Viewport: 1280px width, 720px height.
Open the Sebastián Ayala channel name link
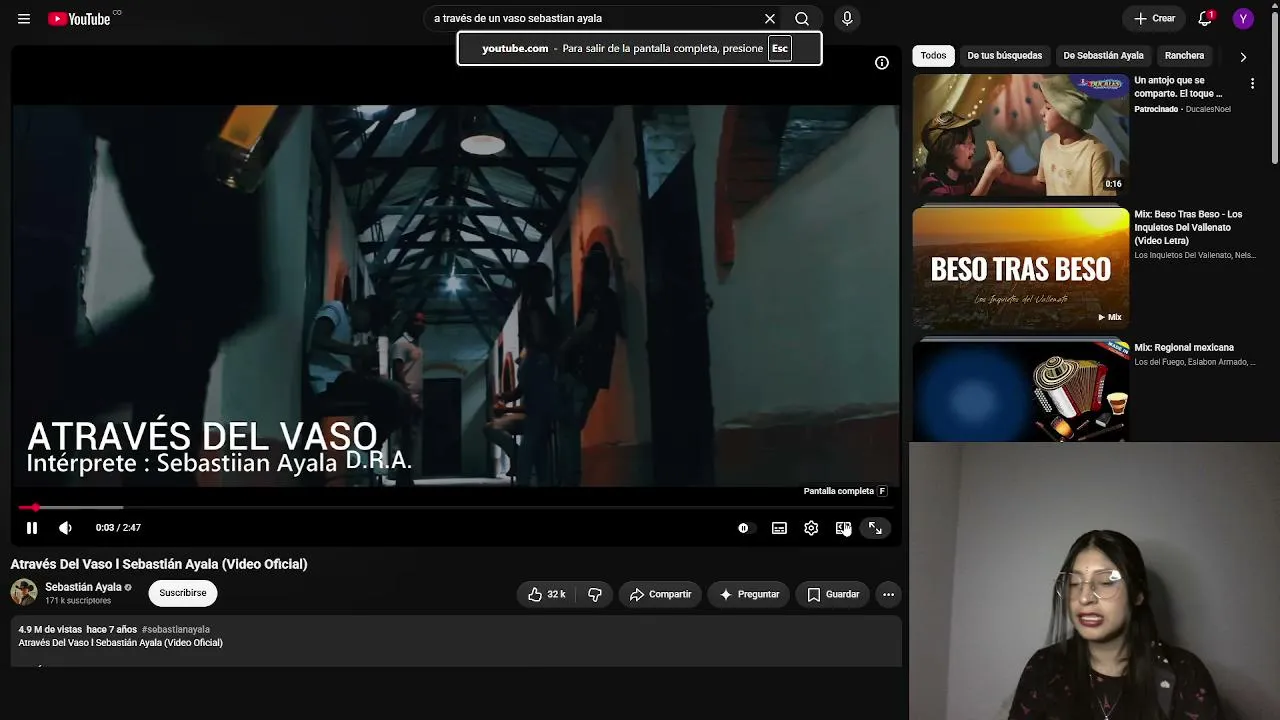coord(83,587)
